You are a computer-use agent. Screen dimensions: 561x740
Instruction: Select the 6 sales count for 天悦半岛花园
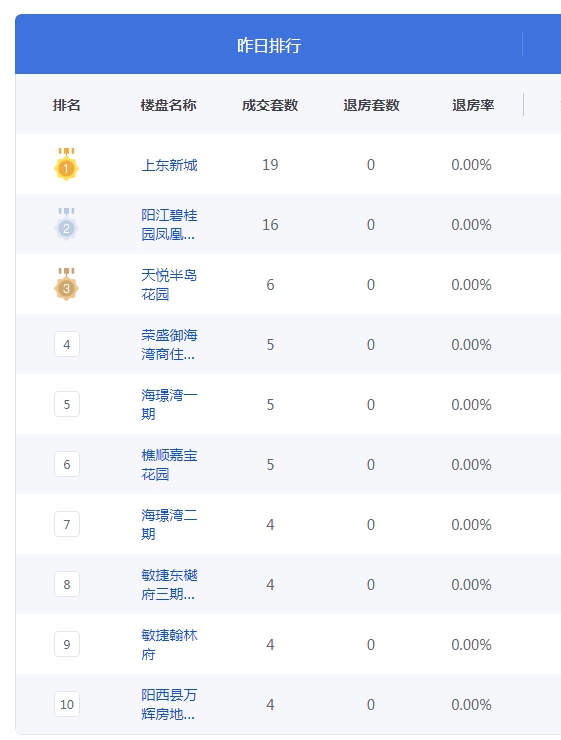click(x=270, y=285)
